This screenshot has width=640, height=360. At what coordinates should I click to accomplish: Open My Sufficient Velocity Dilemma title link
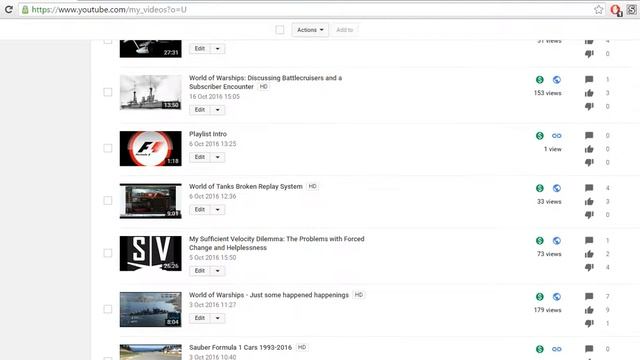pos(276,243)
